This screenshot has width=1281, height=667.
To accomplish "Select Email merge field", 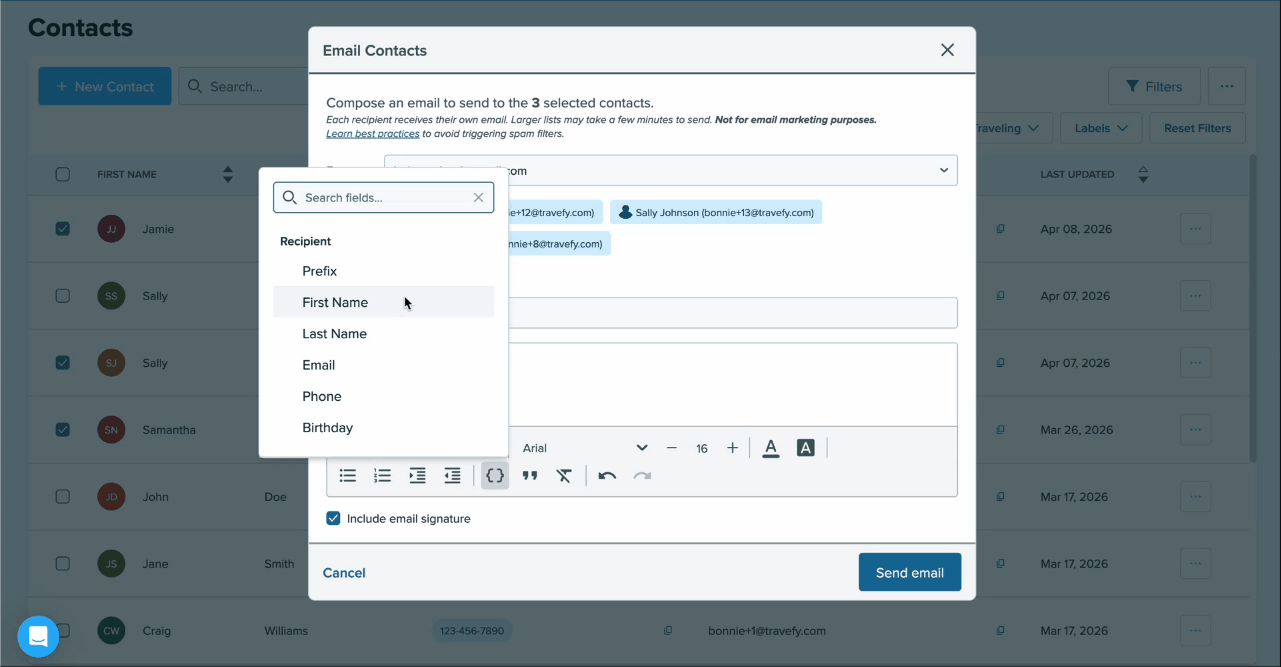I will coord(384,365).
